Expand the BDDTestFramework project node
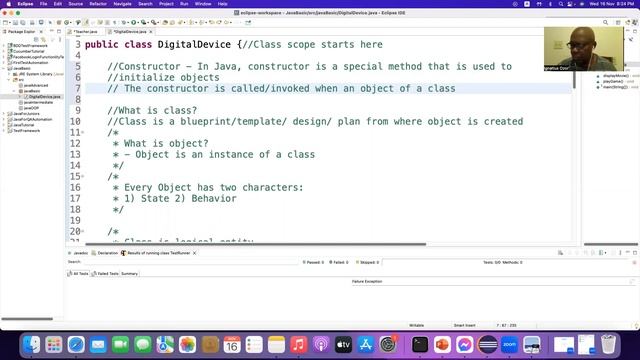Viewport: 640px width, 360px height. coord(4,46)
